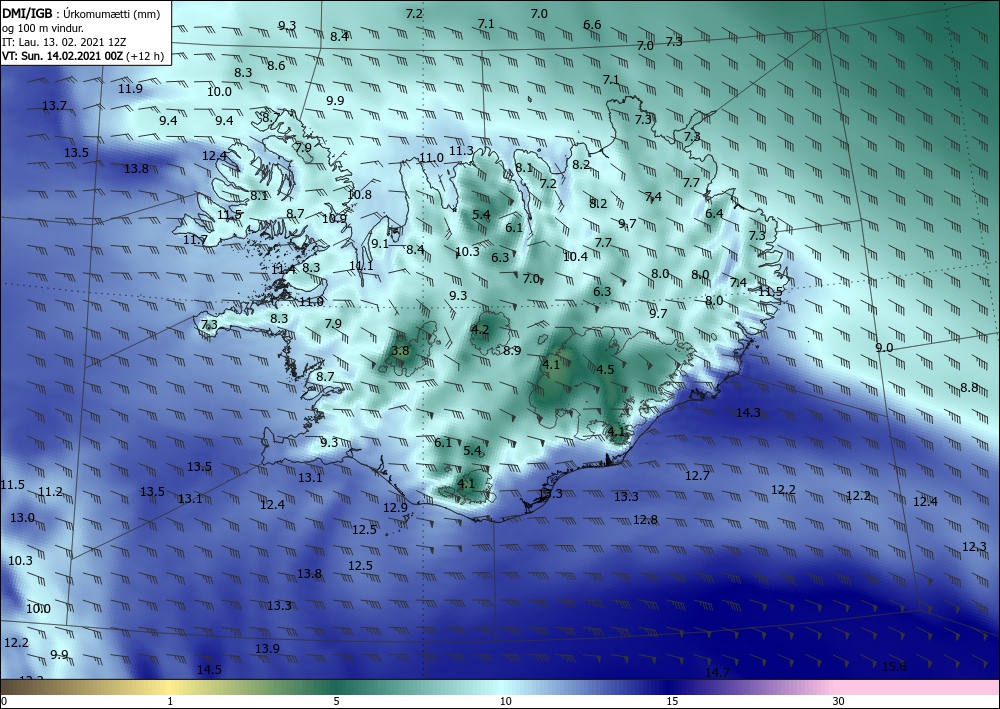Click the value 14.5

pos(209,669)
